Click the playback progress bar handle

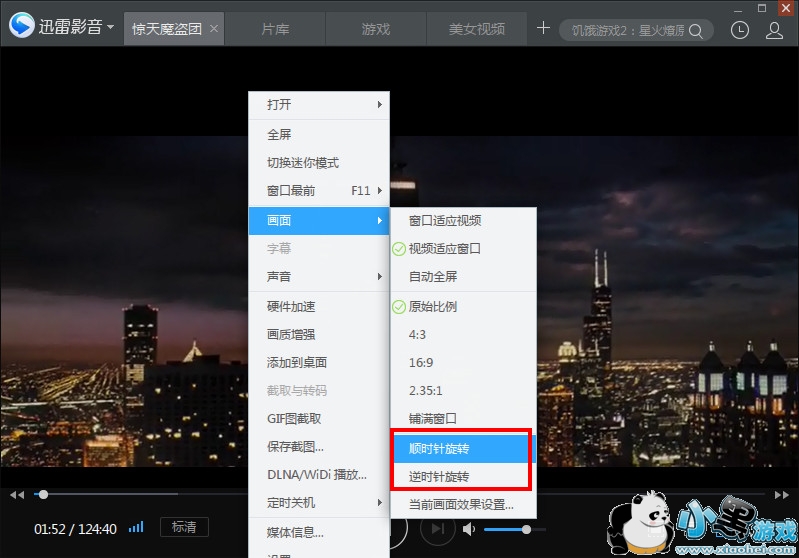43,494
